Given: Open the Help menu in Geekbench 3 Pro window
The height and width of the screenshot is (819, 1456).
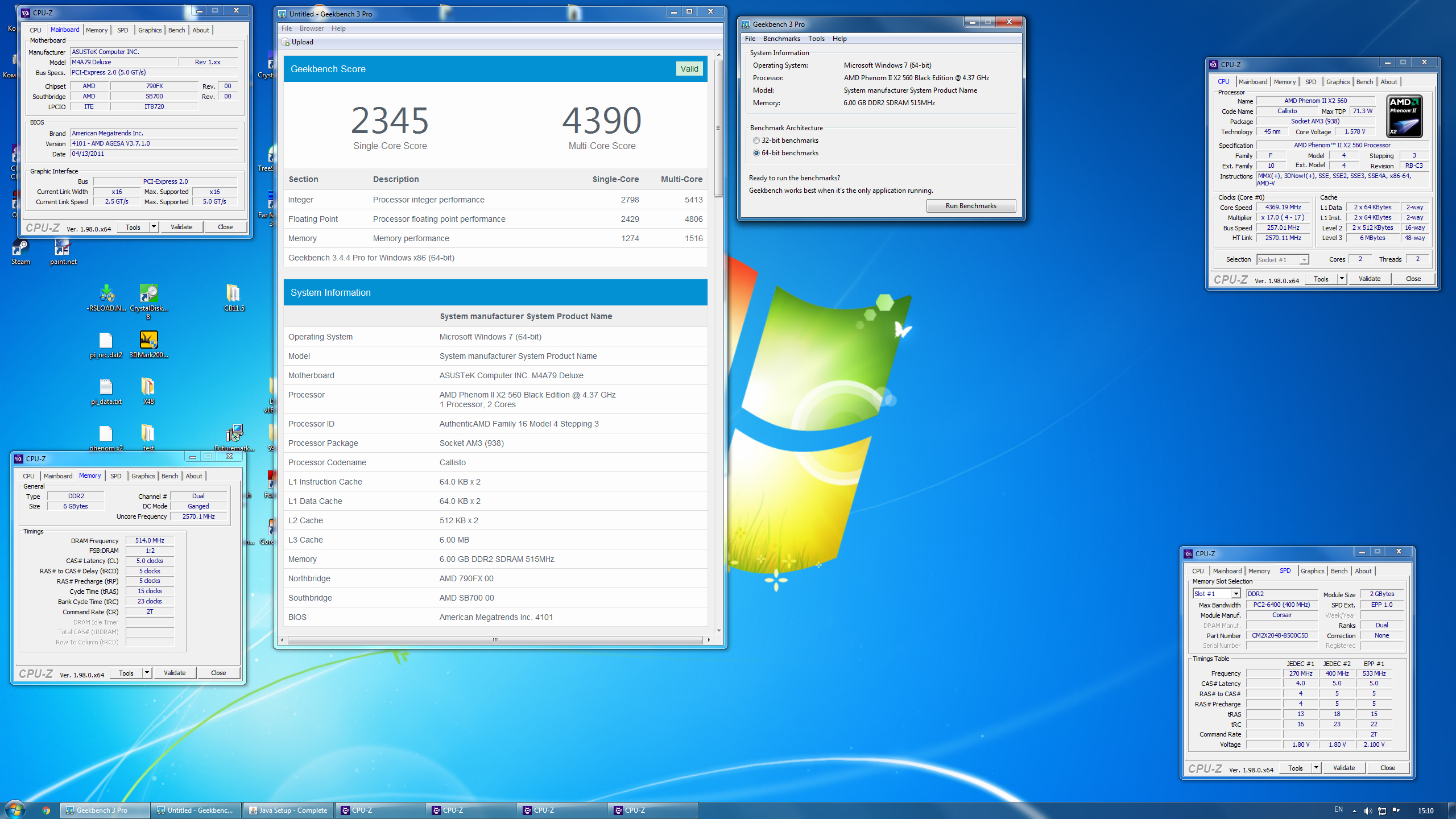Looking at the screenshot, I should pos(839,39).
